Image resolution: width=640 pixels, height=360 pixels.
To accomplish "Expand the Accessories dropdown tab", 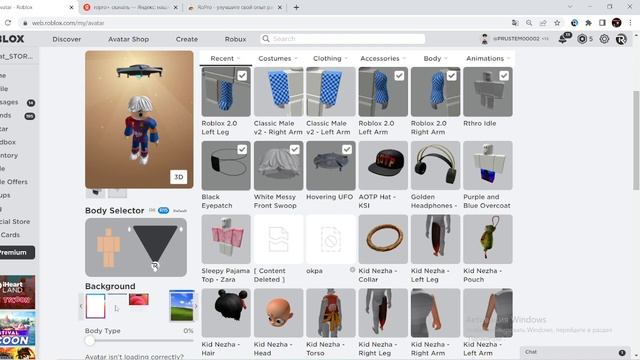I will coord(383,58).
